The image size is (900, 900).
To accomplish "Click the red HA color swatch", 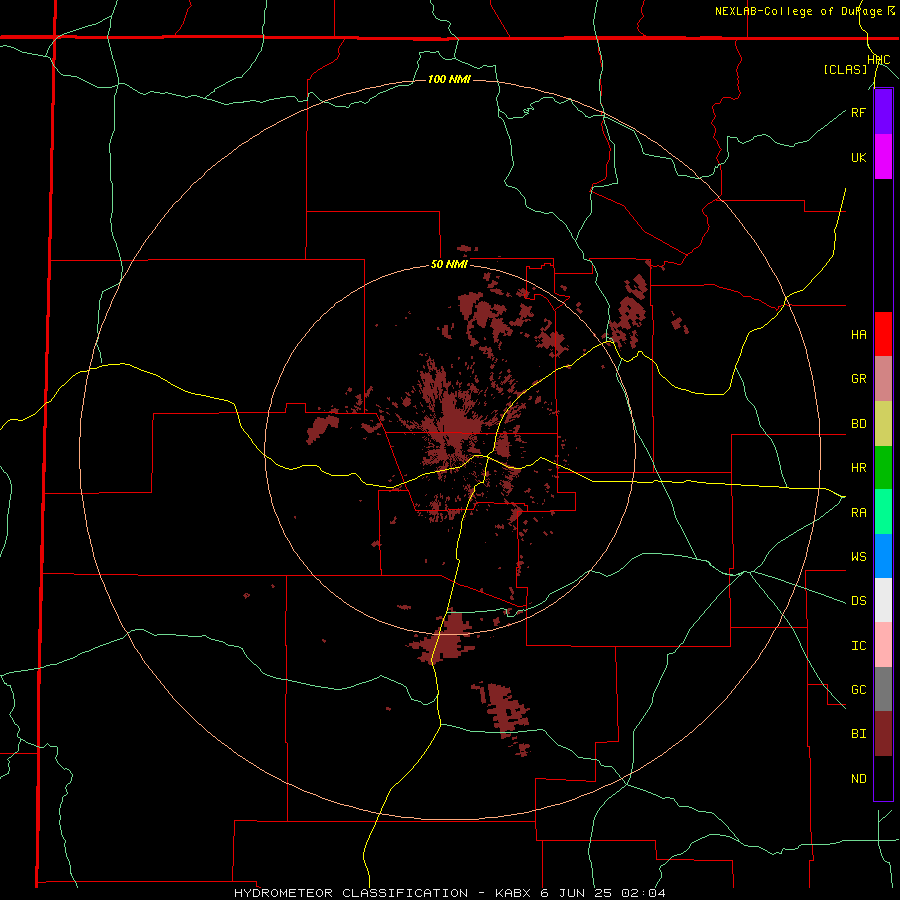I will tap(883, 334).
